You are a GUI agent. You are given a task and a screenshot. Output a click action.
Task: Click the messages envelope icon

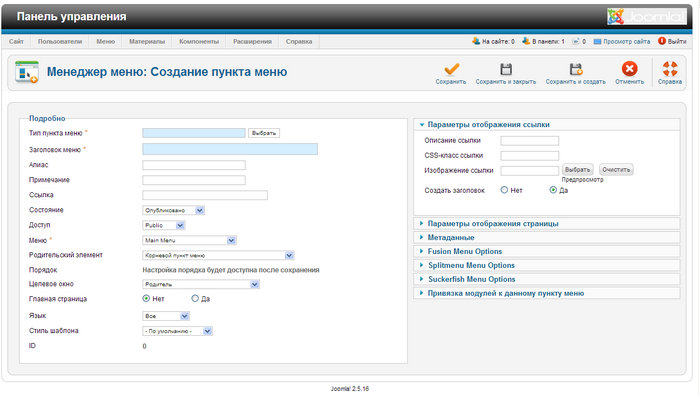pos(576,42)
